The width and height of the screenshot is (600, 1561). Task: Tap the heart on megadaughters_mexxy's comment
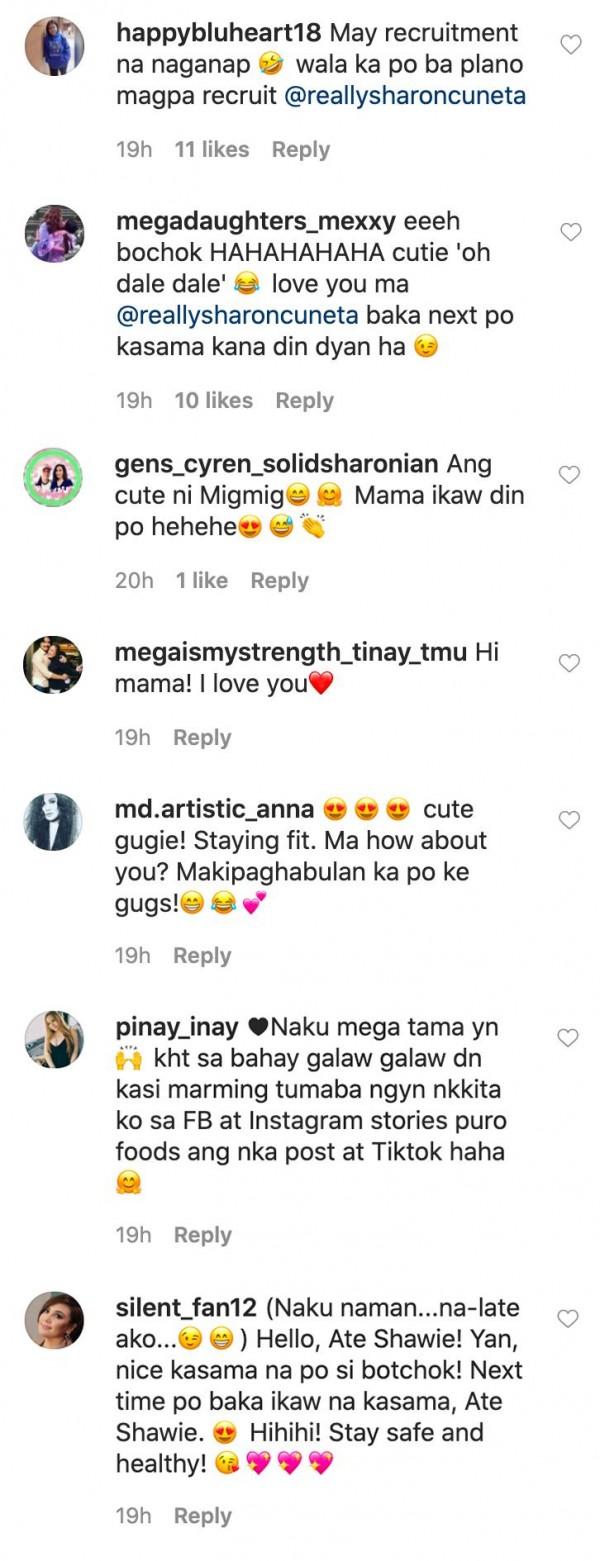pos(570,232)
